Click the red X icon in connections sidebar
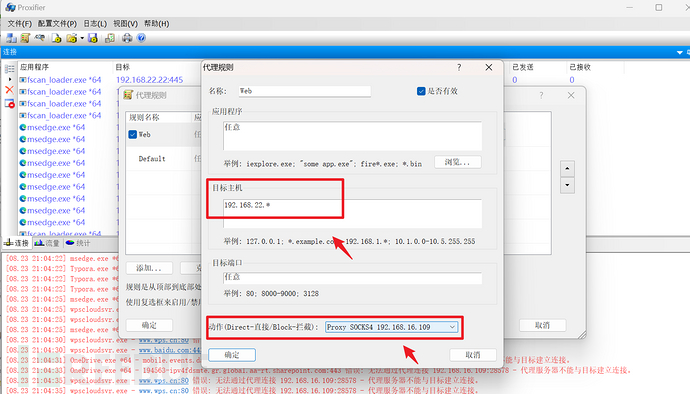The height and width of the screenshot is (394, 690). coord(9,90)
